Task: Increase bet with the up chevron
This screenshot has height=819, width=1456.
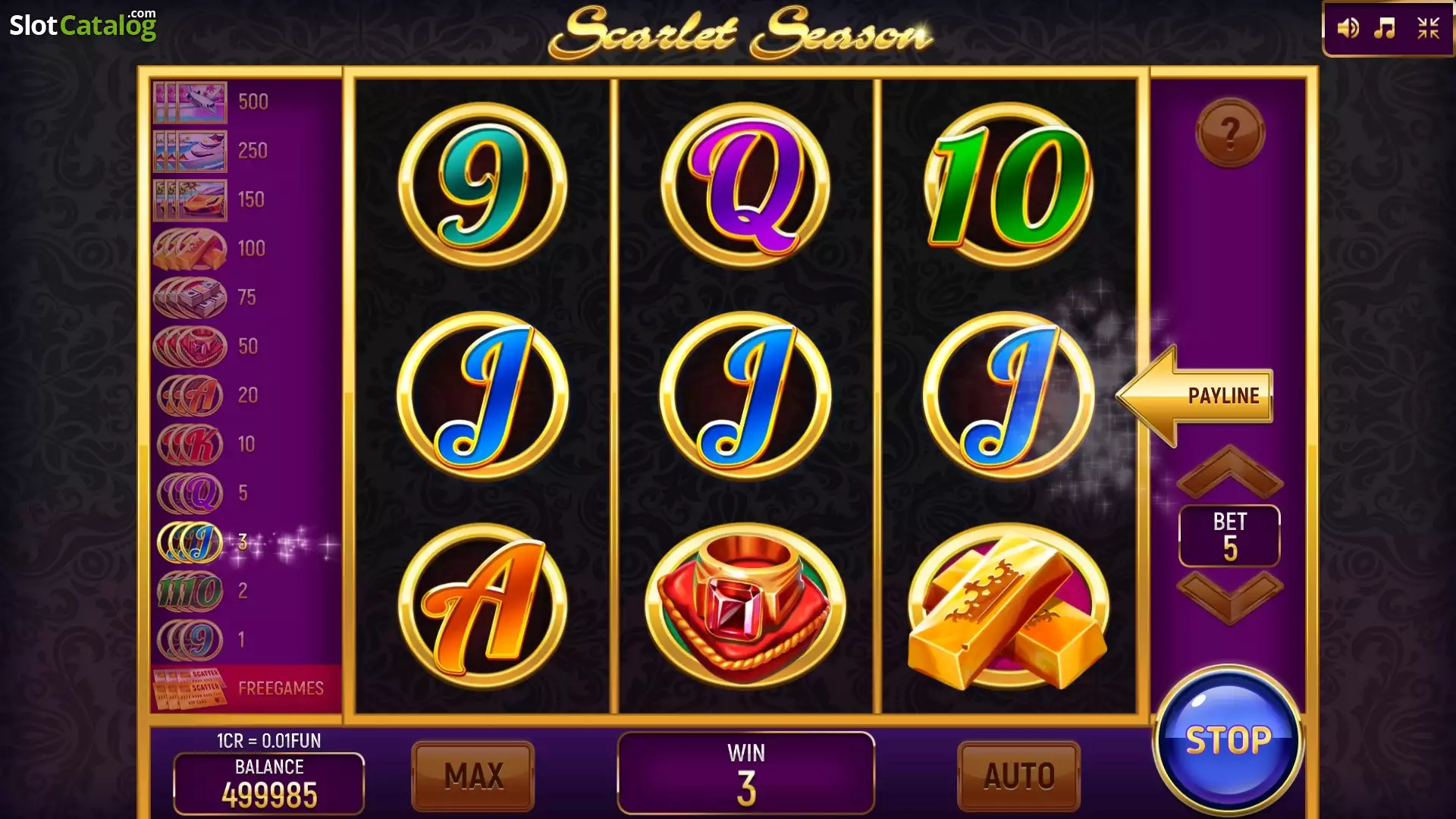Action: (1229, 471)
